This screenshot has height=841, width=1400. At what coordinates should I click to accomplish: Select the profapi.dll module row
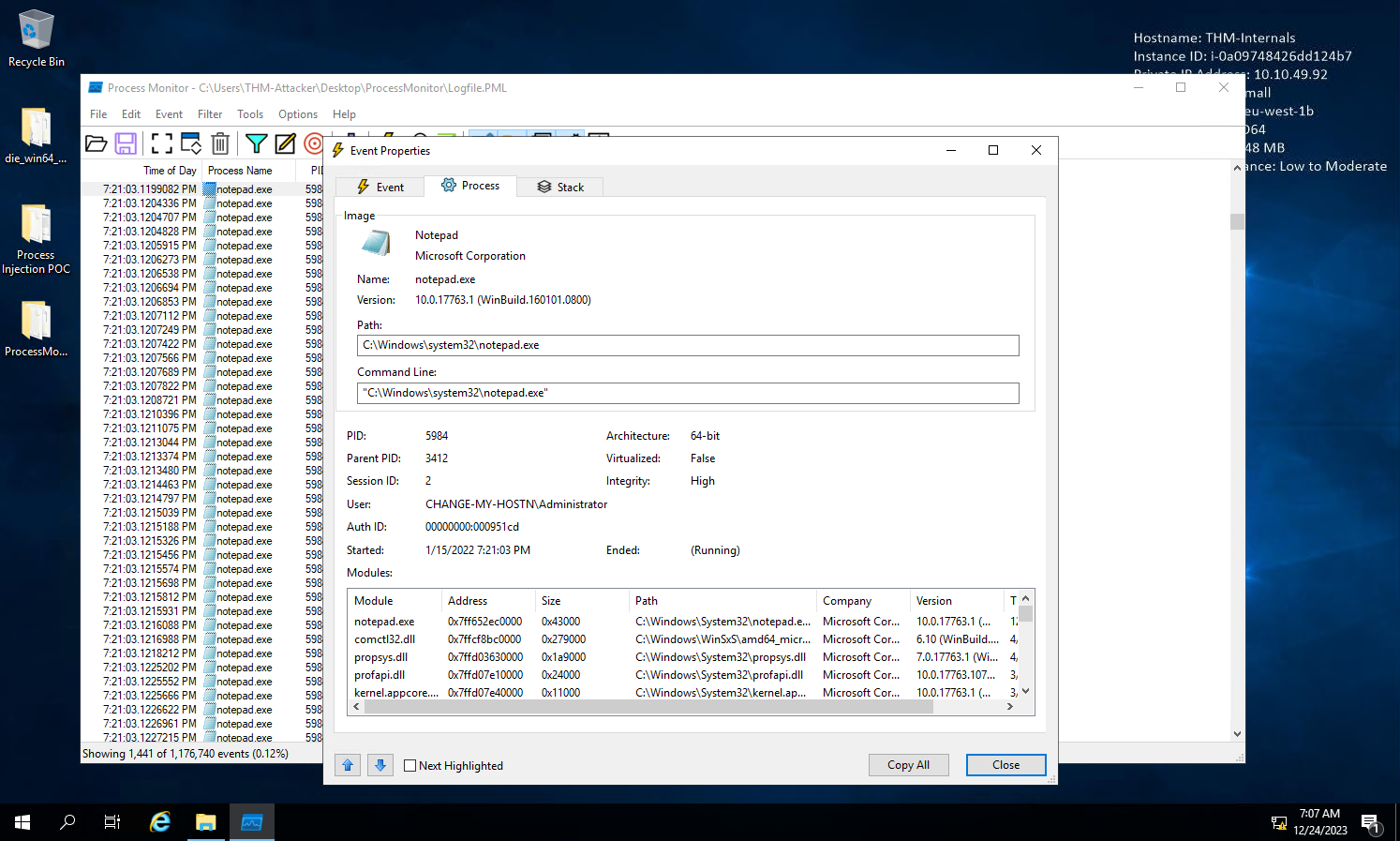[683, 675]
